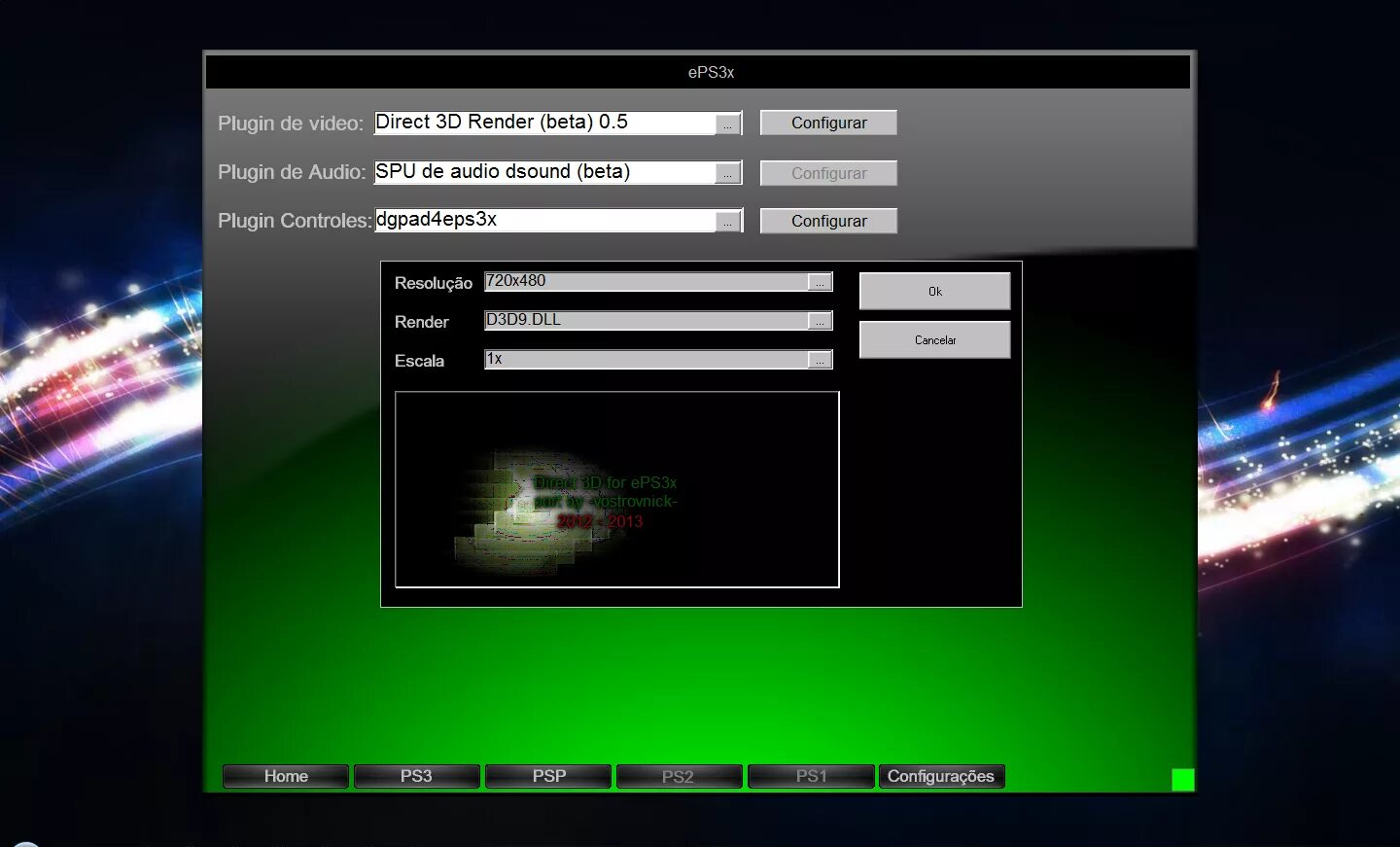Click the Resolução label
Image resolution: width=1400 pixels, height=847 pixels.
[x=434, y=283]
